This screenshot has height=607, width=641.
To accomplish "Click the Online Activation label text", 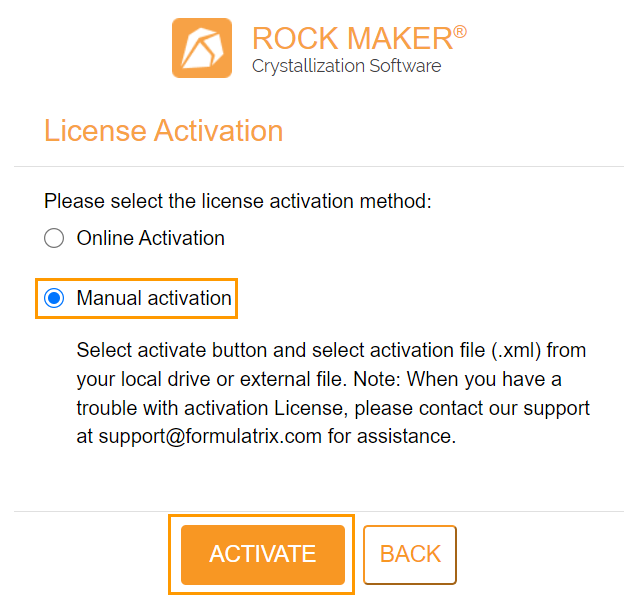I will [x=151, y=238].
